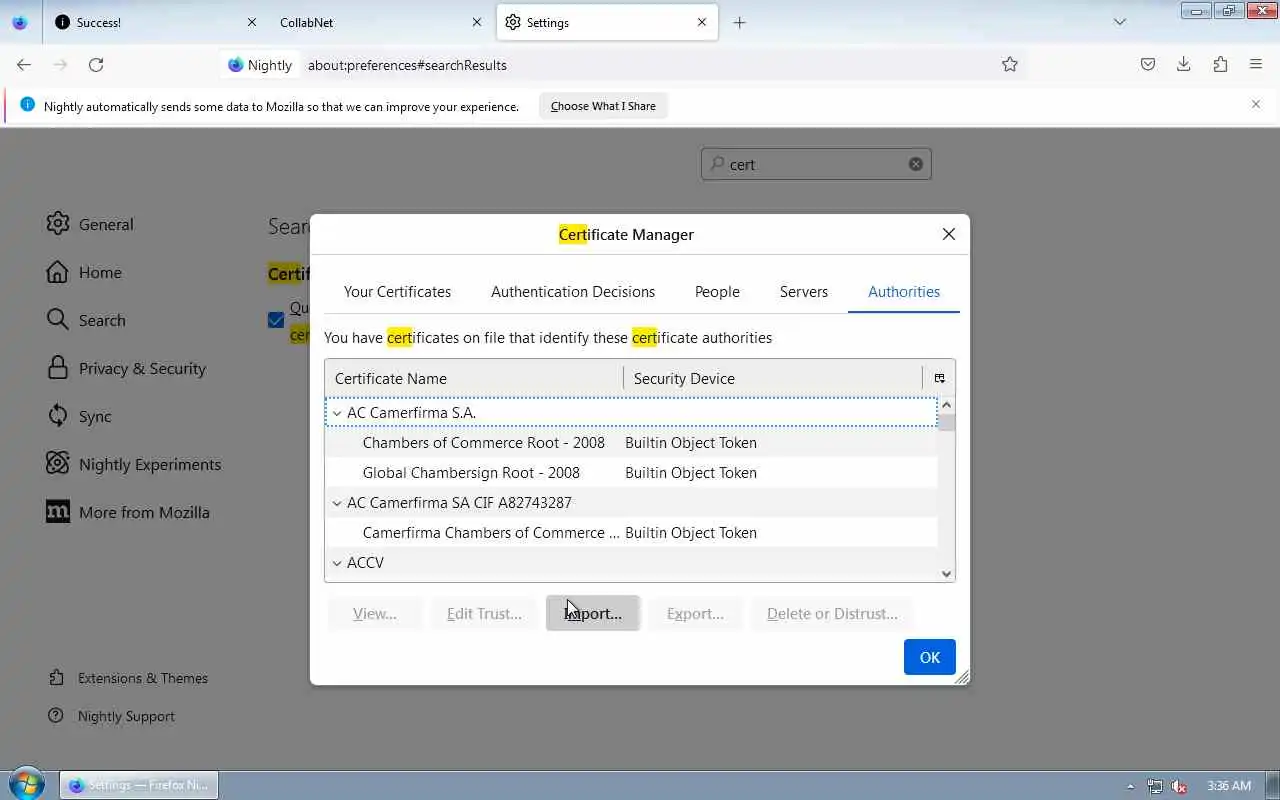Viewport: 1280px width, 800px height.
Task: Close the Settings tab
Action: (x=702, y=22)
